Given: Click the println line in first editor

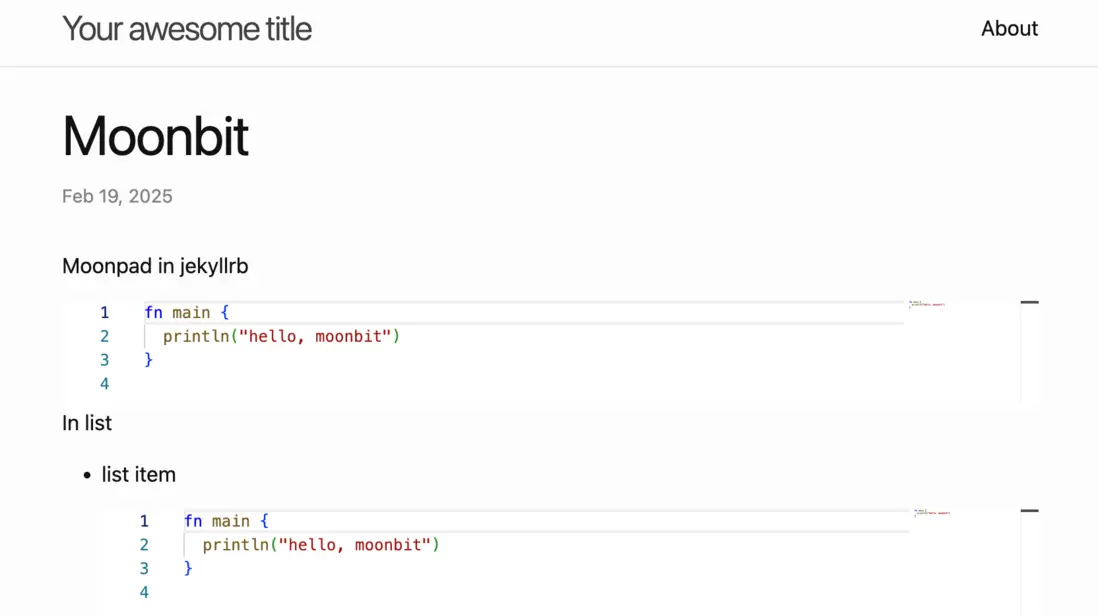Looking at the screenshot, I should point(281,336).
